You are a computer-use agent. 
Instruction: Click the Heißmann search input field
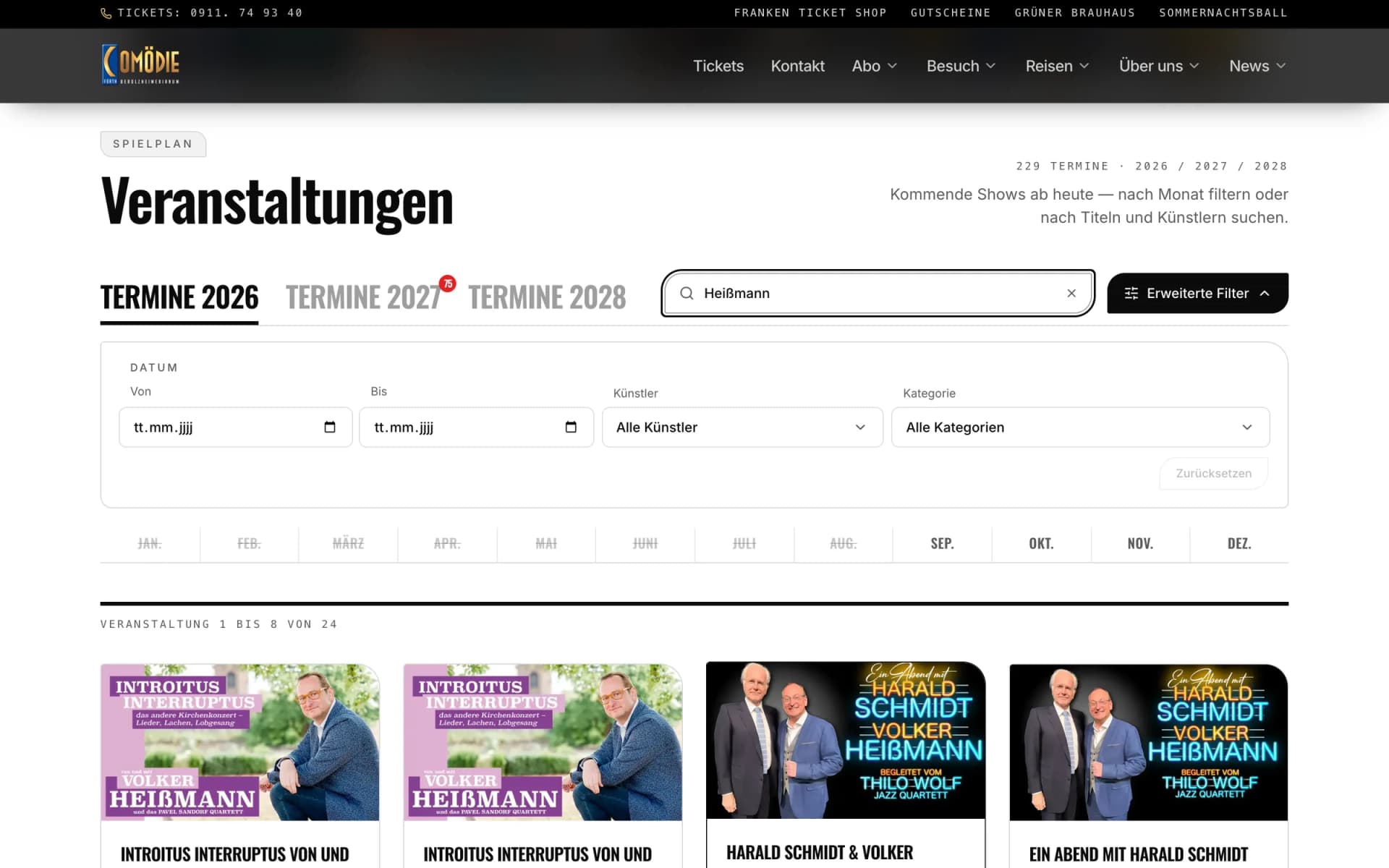[878, 293]
